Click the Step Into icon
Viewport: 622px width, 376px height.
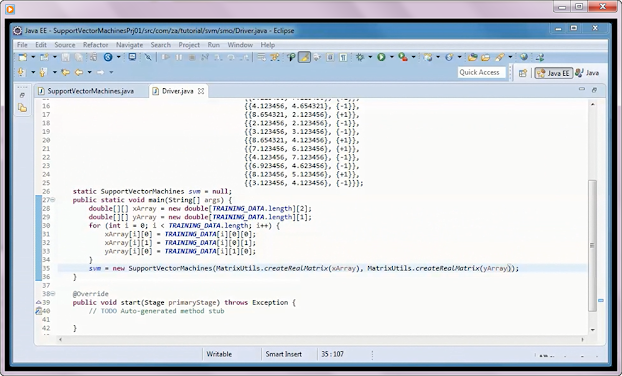pyautogui.click(x=218, y=58)
